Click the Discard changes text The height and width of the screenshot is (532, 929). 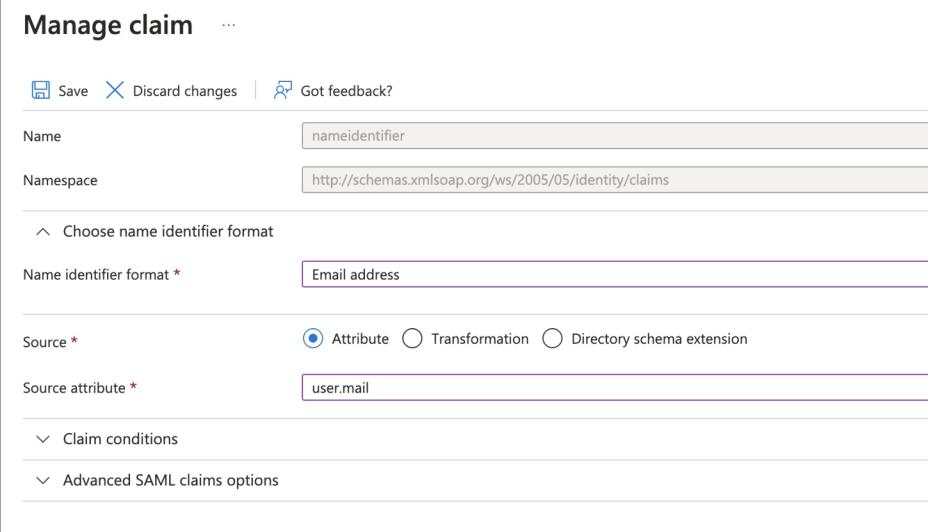185,91
